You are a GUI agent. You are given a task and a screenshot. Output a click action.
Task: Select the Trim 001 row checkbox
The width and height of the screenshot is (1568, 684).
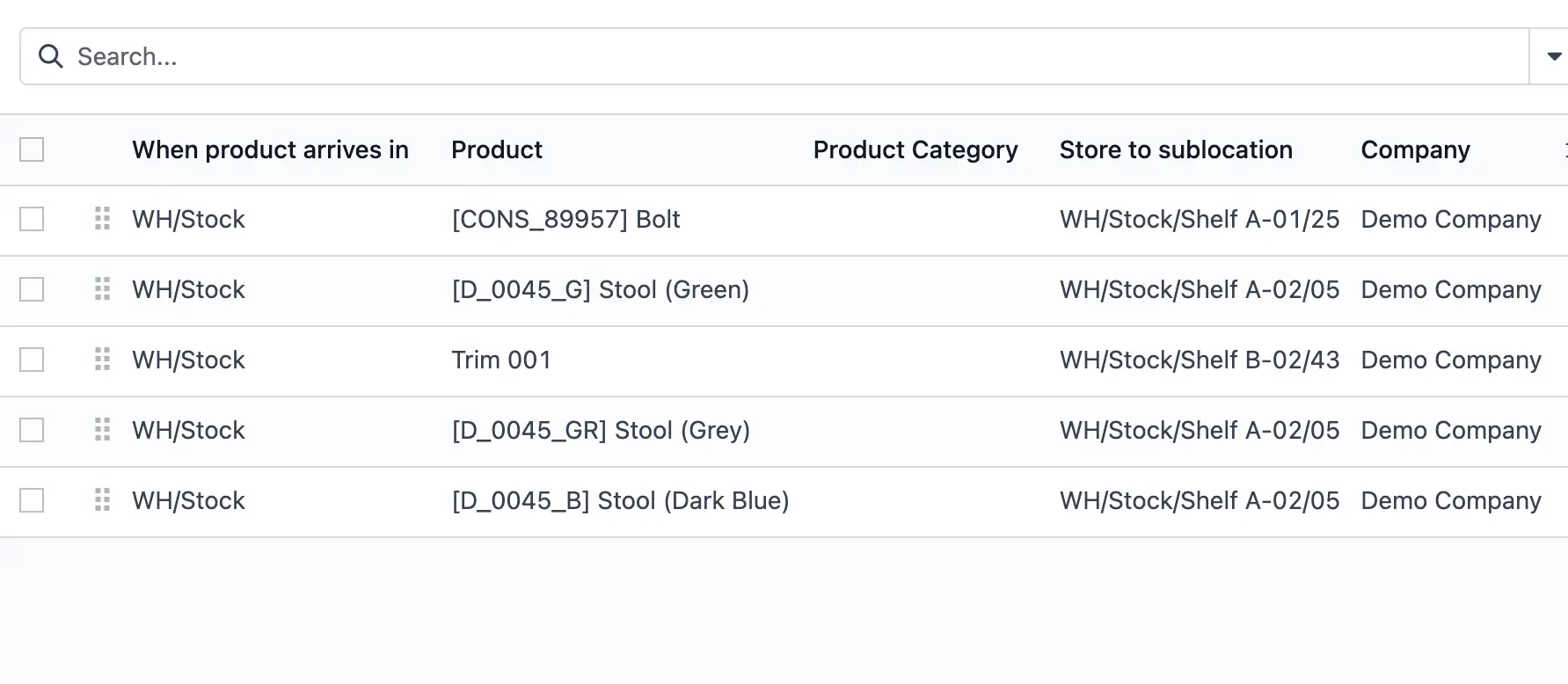(x=32, y=360)
